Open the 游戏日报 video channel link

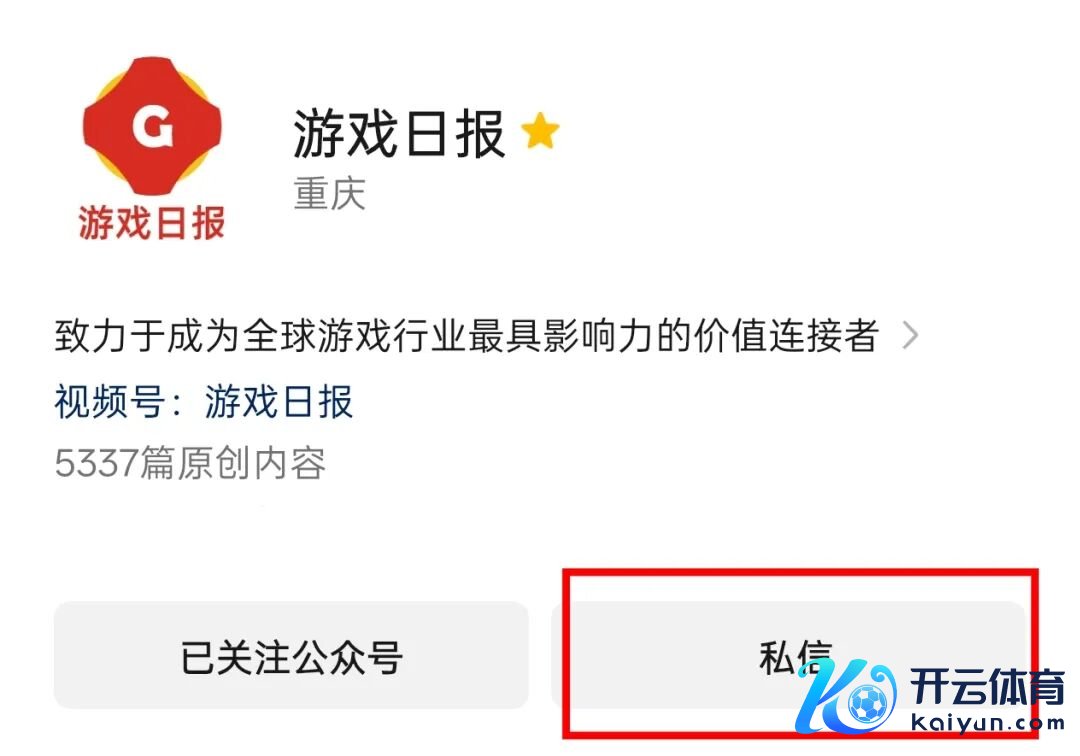pyautogui.click(x=279, y=402)
